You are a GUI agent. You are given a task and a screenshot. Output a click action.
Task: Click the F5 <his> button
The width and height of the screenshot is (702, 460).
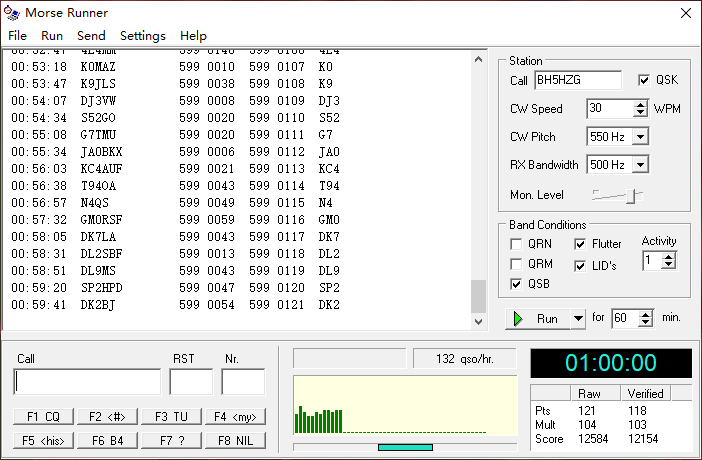[x=43, y=441]
